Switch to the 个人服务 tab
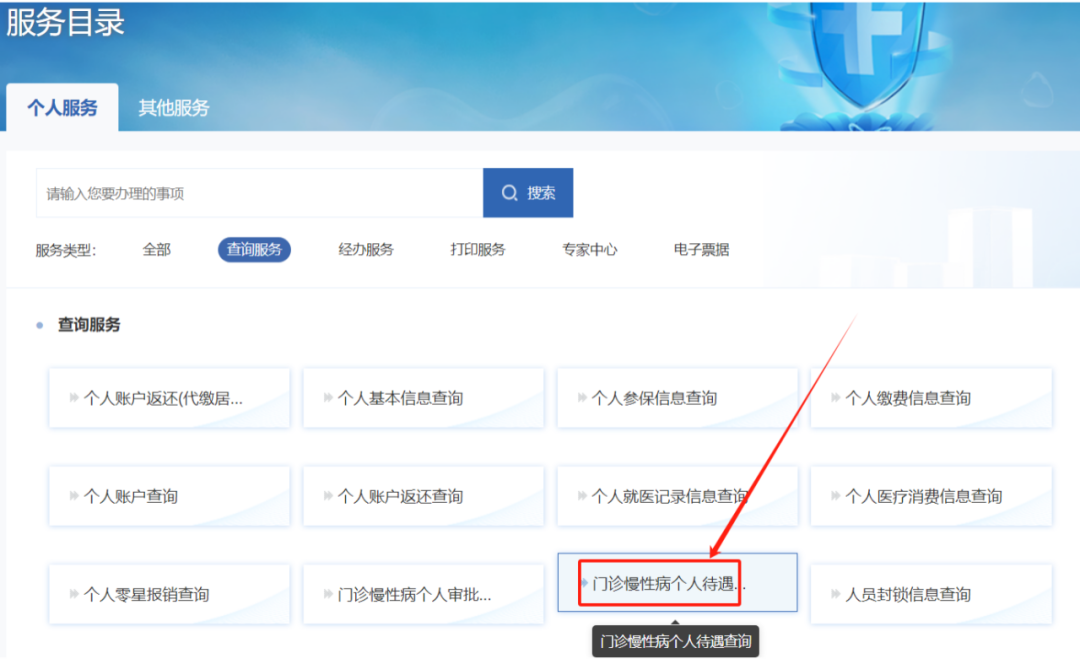The height and width of the screenshot is (659, 1080). tap(62, 108)
